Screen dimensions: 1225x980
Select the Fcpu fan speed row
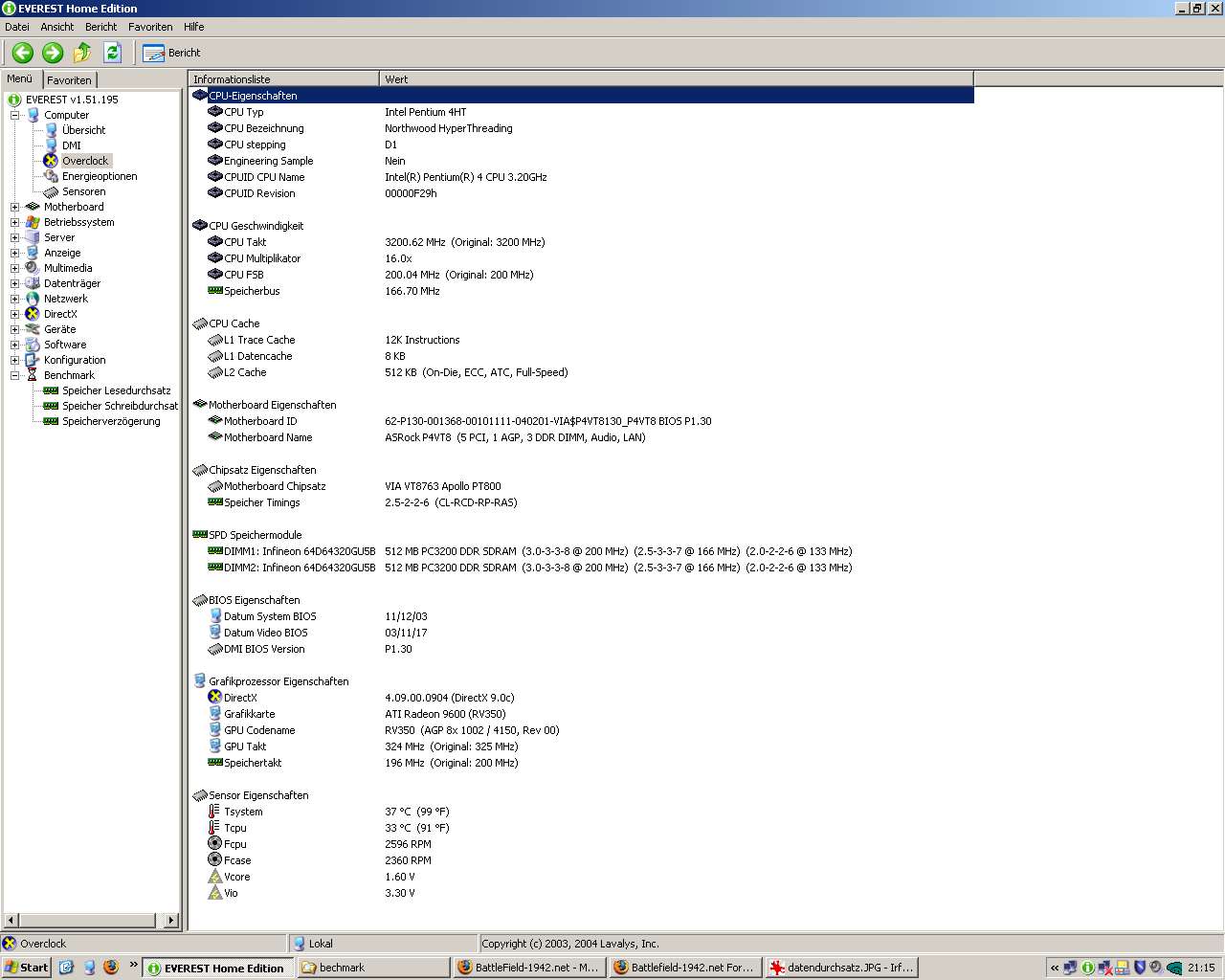pos(582,844)
